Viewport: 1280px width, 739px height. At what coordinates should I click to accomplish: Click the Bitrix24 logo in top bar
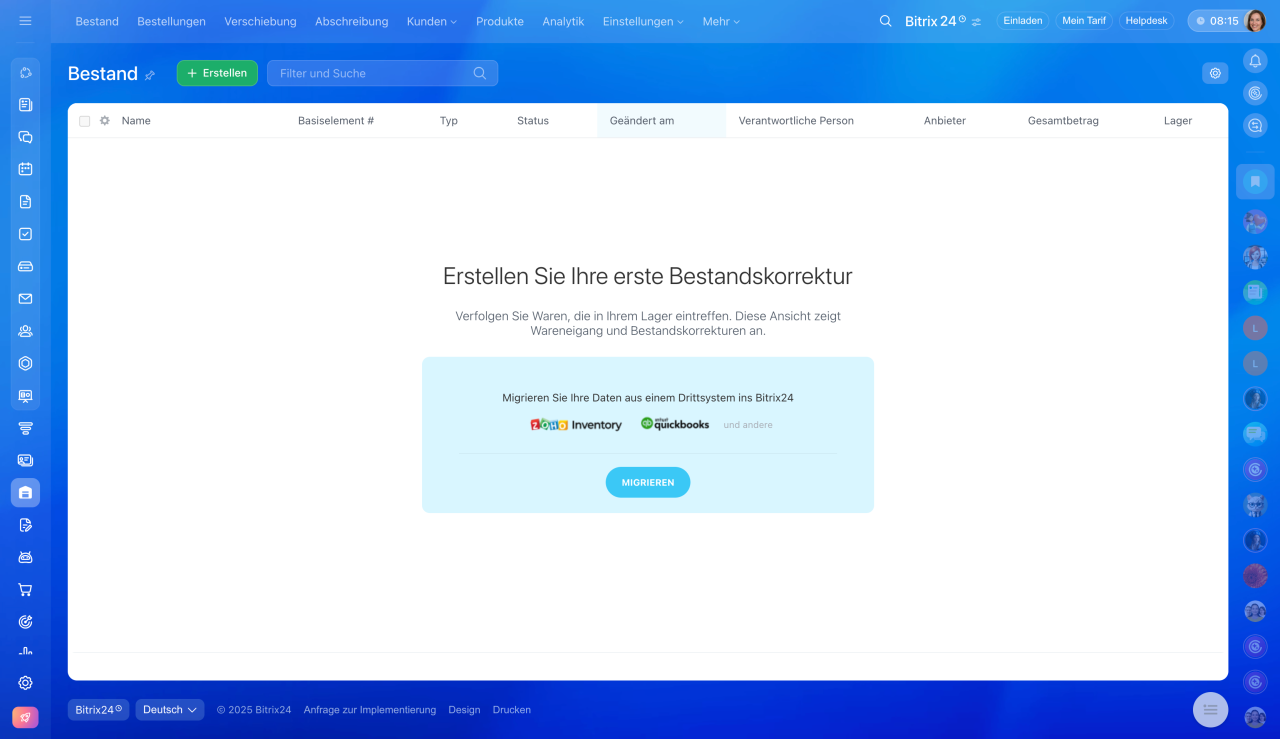point(934,21)
